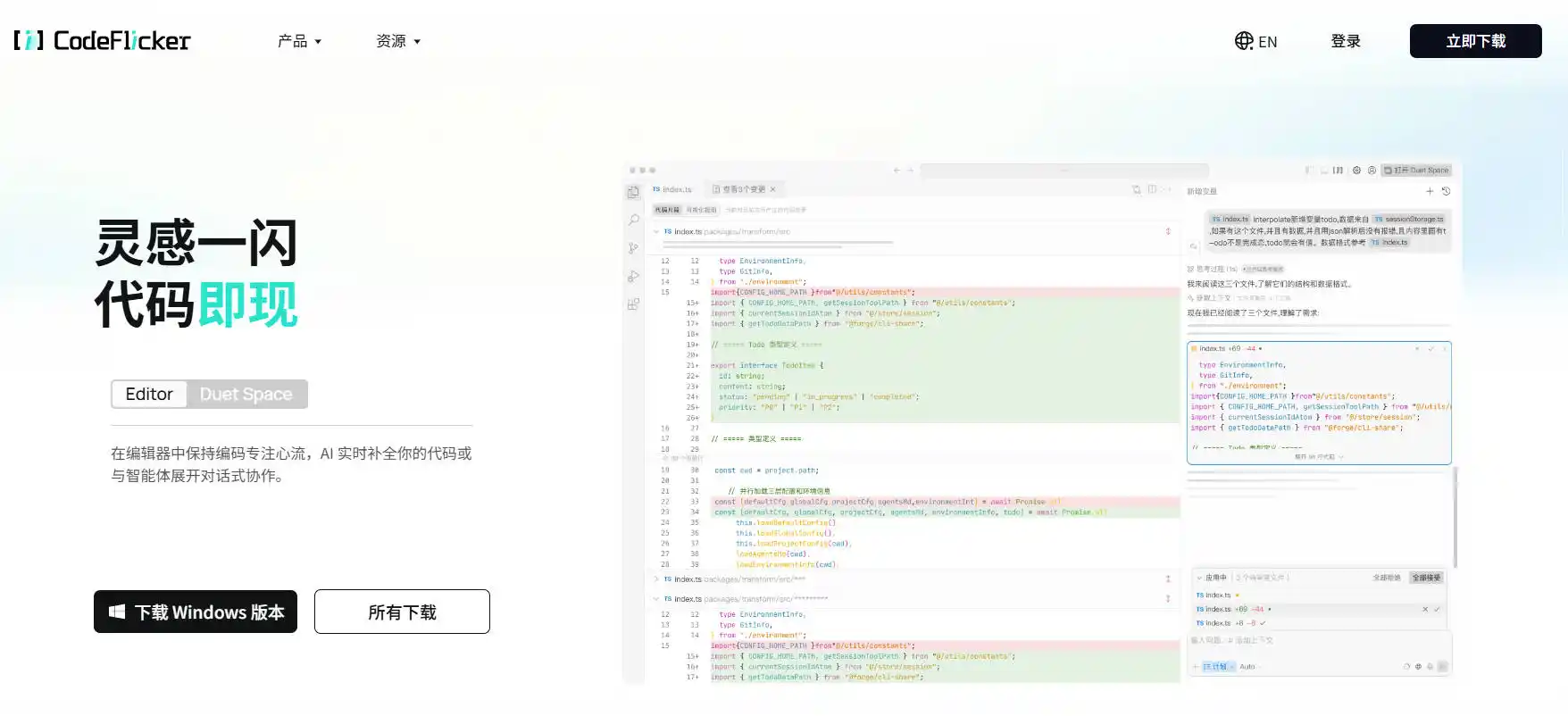Viewport: 1568px width, 716px height.
Task: Select the first index.ts editor tab
Action: point(672,189)
